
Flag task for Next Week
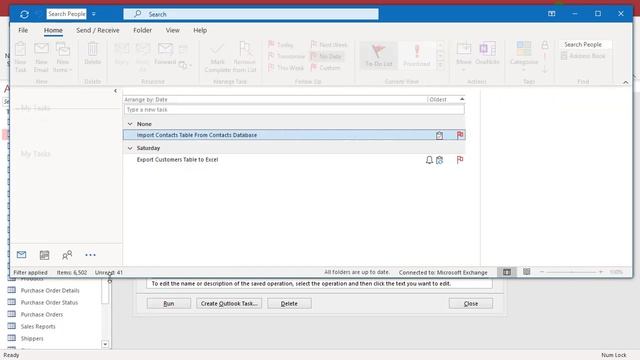click(329, 44)
